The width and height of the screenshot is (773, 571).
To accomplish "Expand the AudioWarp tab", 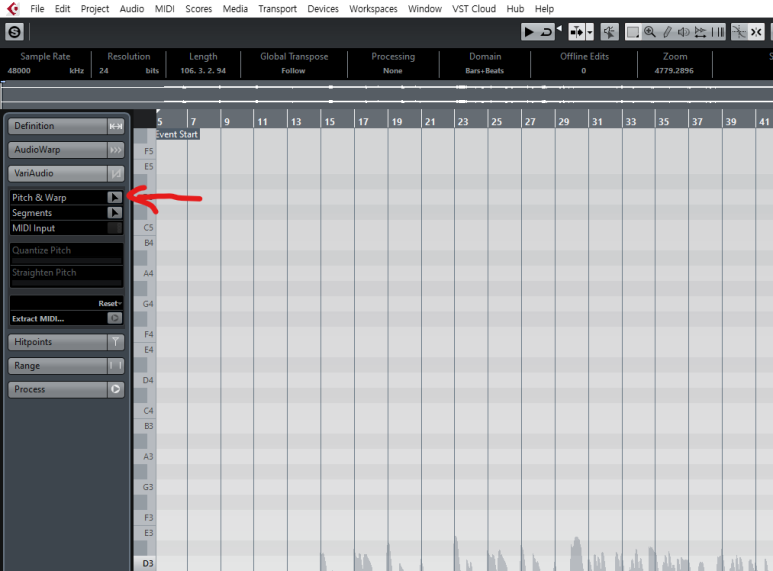I will (58, 149).
